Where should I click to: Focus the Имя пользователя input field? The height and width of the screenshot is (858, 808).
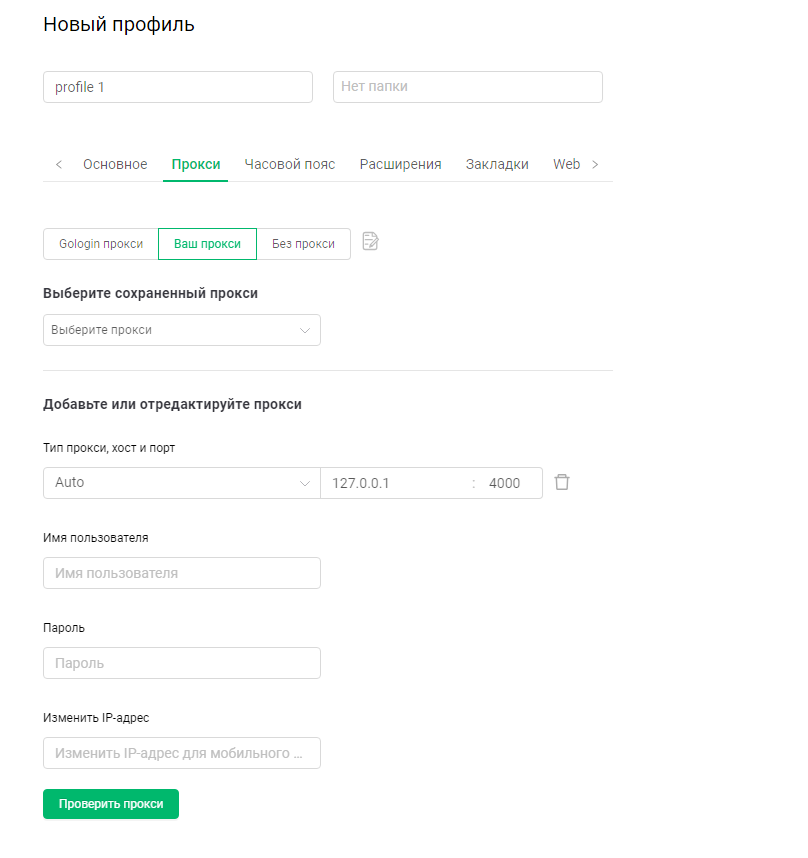coord(181,573)
